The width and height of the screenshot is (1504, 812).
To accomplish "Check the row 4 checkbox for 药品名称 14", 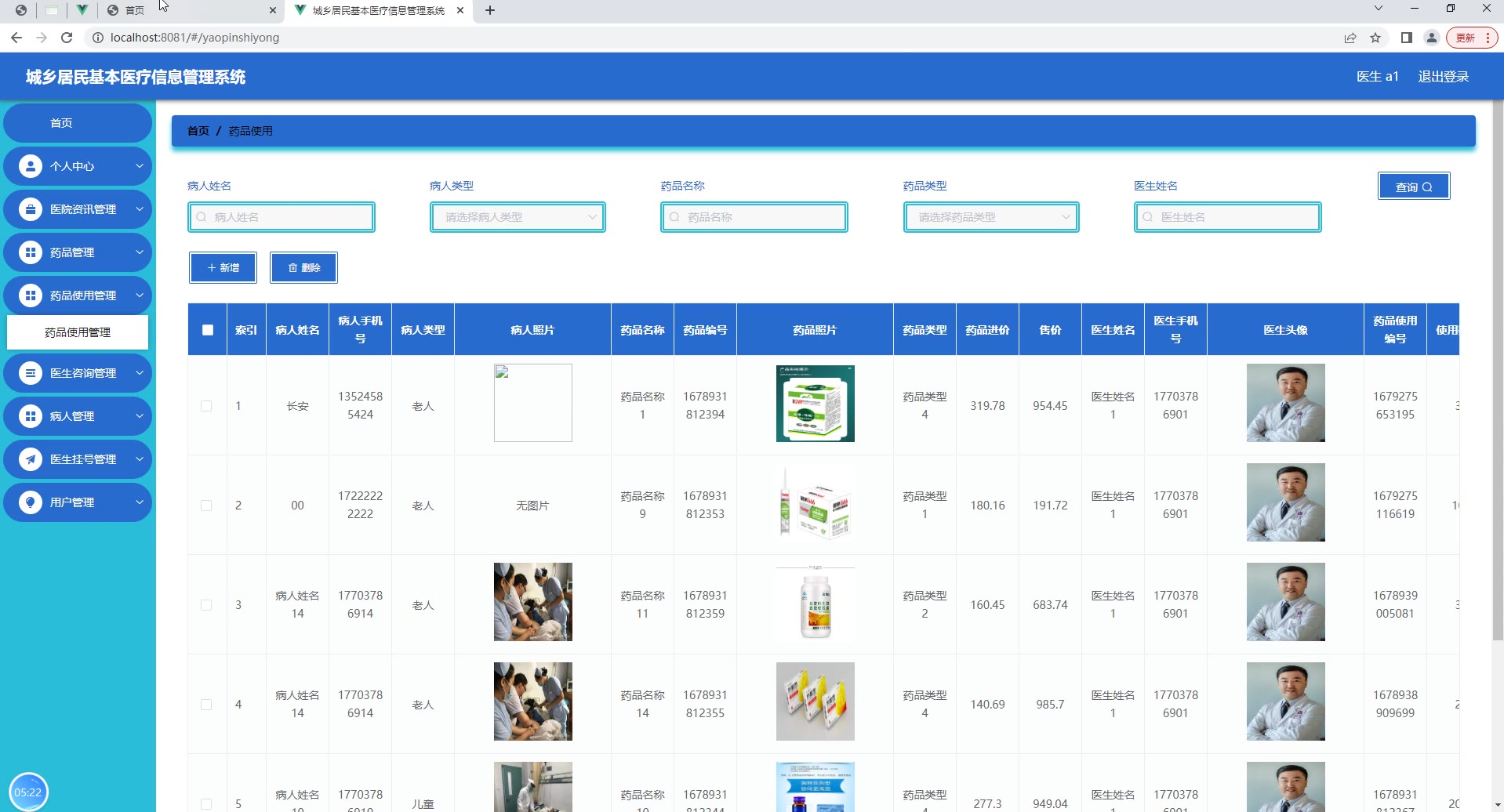I will pos(206,705).
